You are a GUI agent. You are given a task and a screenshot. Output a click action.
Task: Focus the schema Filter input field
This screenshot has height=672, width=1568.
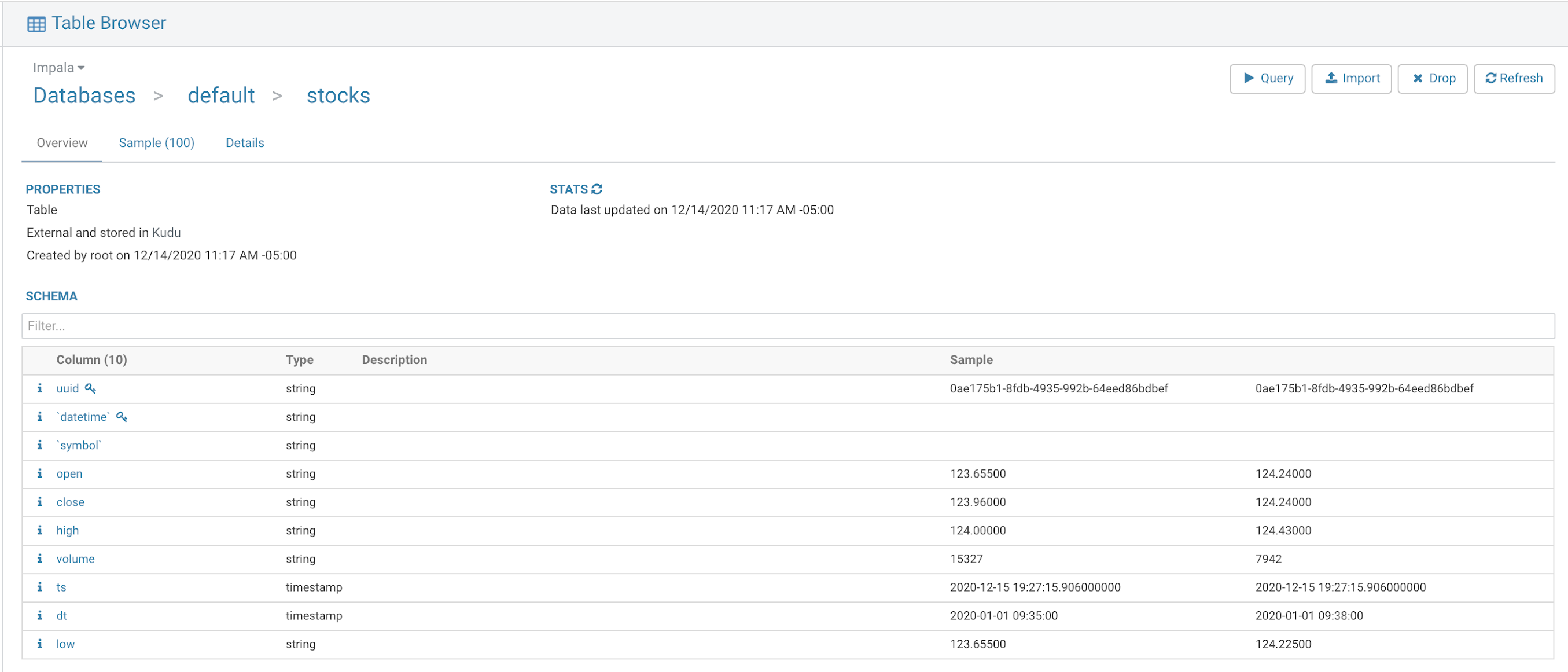[787, 326]
